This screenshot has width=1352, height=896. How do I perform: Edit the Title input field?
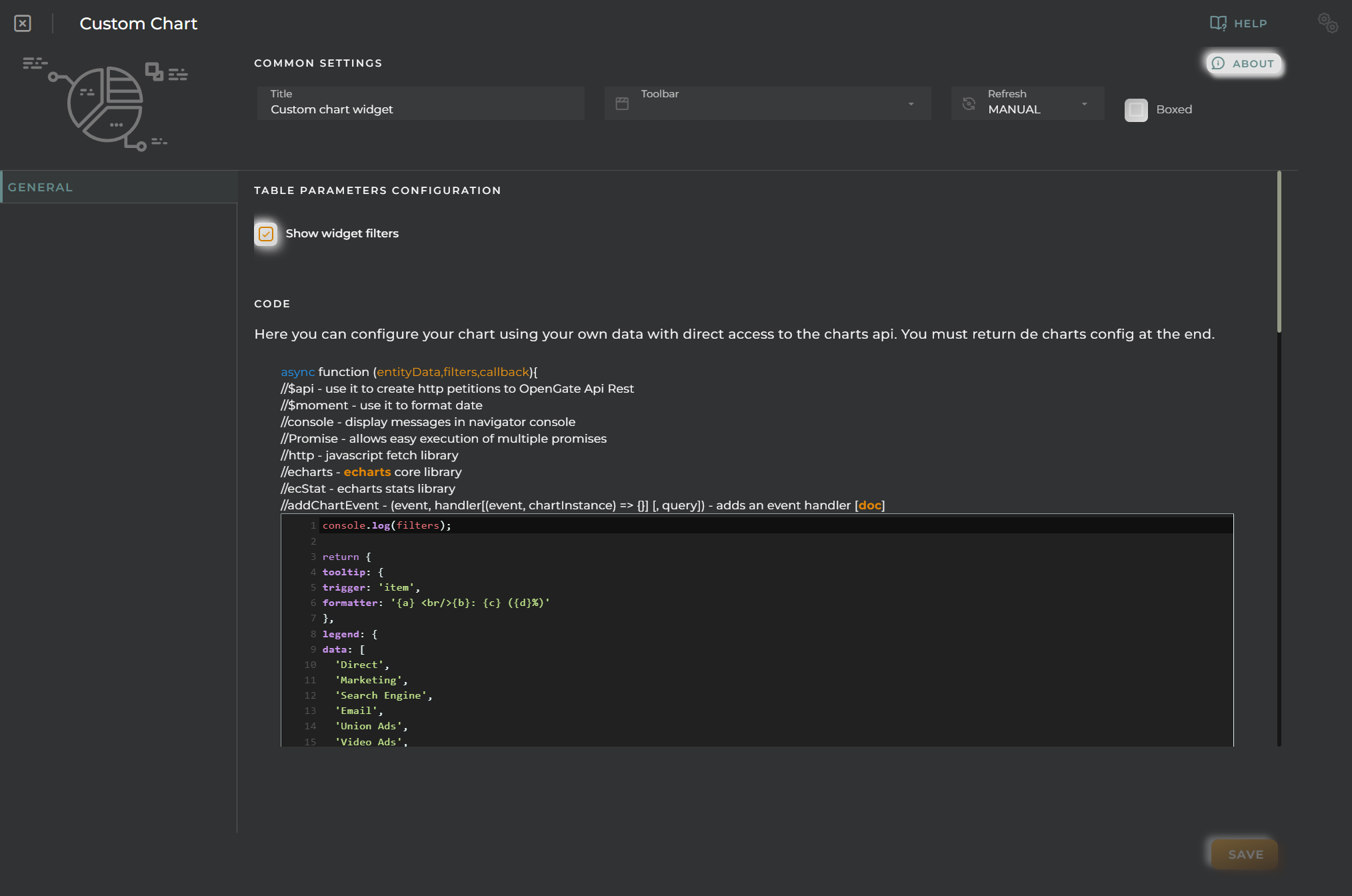(421, 103)
